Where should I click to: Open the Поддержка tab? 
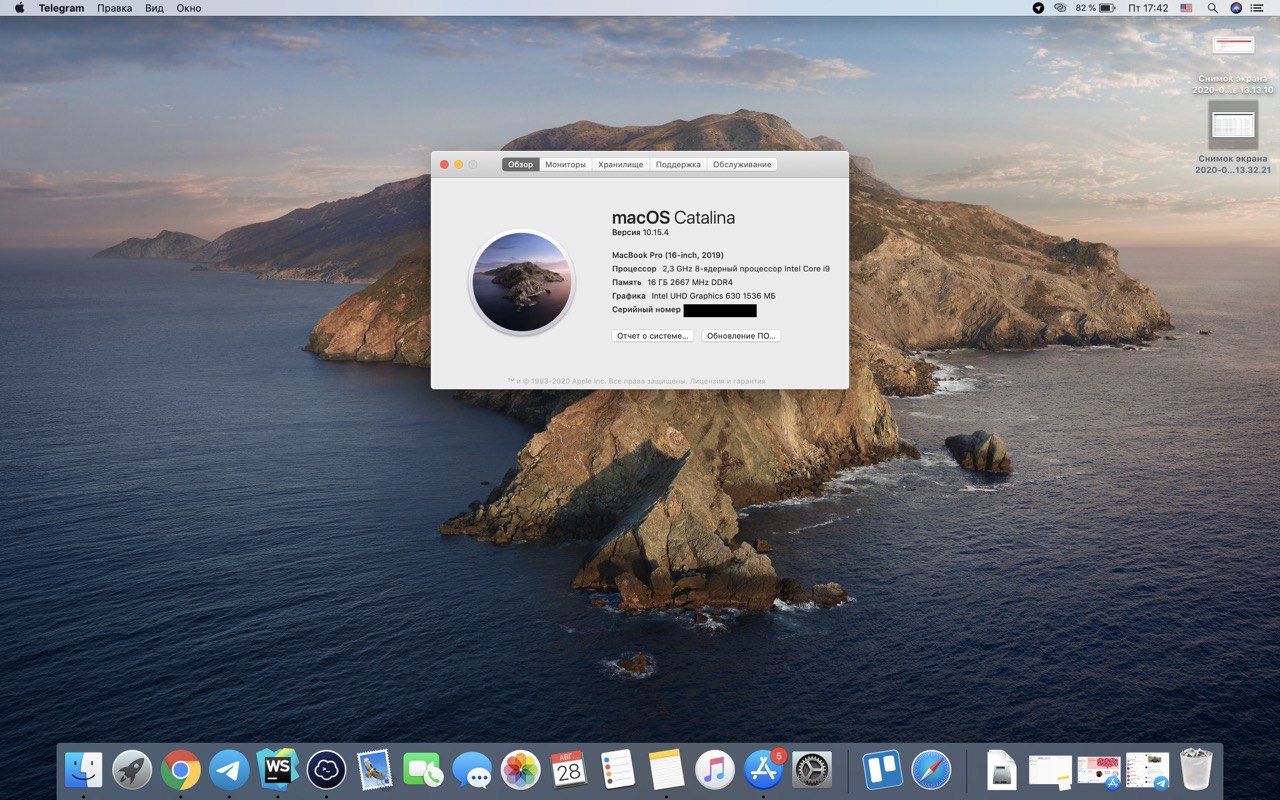[678, 164]
